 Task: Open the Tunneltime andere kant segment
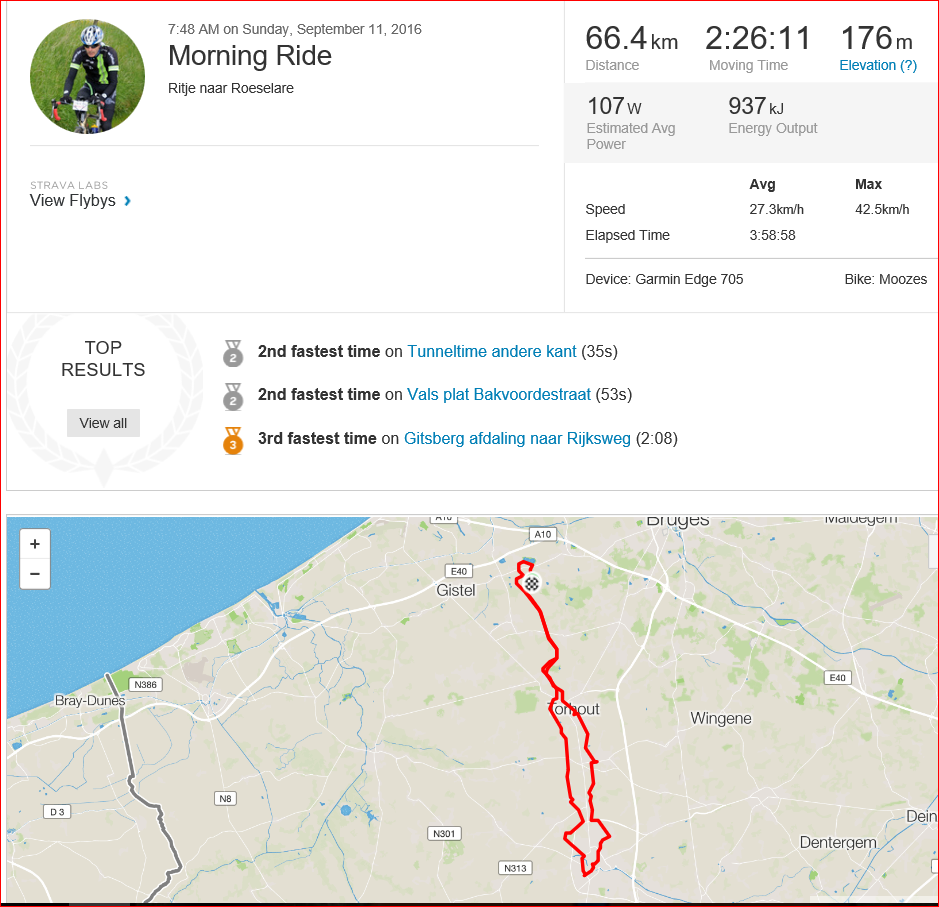[x=492, y=351]
